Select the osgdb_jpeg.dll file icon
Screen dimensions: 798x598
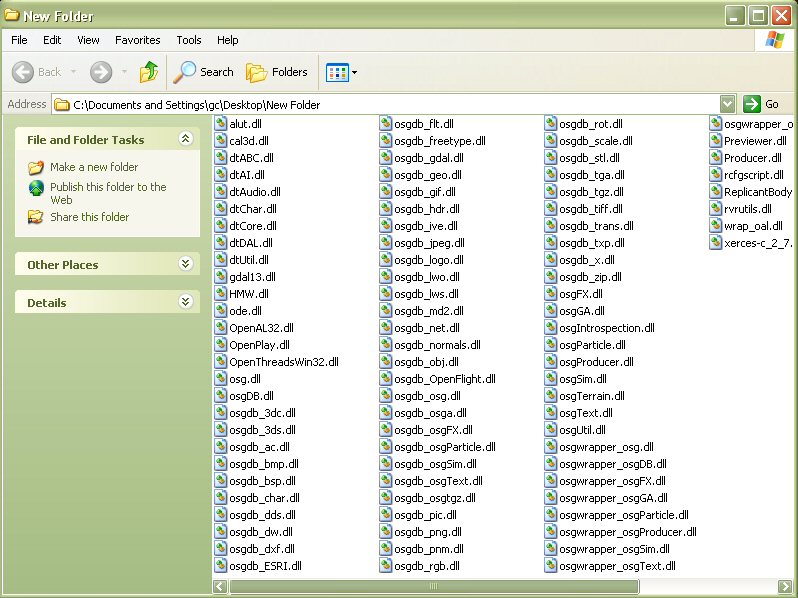[386, 243]
